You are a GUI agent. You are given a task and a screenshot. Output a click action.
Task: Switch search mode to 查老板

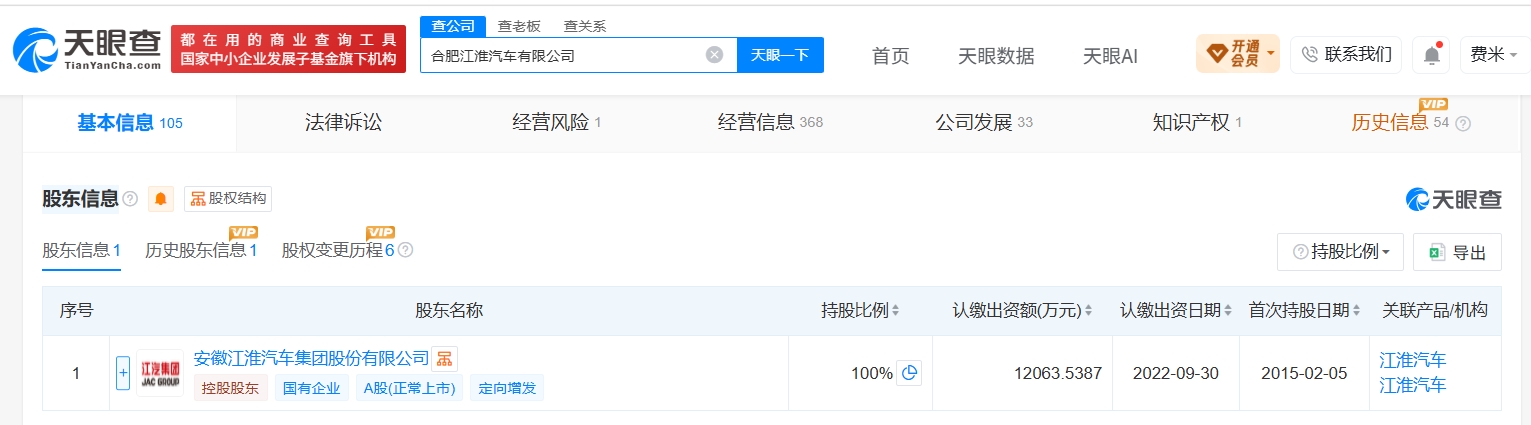[519, 26]
